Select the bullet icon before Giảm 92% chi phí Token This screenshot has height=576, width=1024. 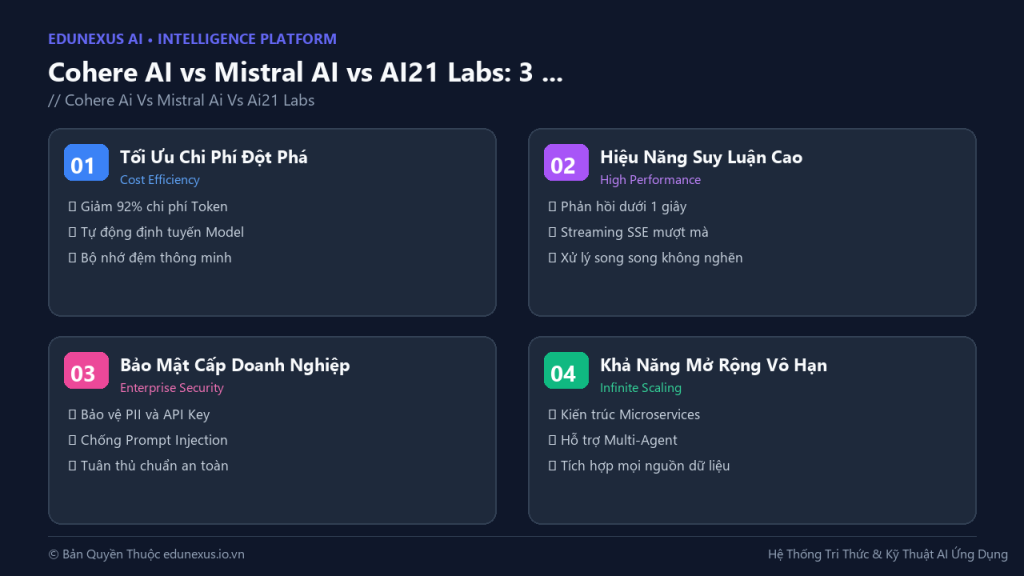72,206
